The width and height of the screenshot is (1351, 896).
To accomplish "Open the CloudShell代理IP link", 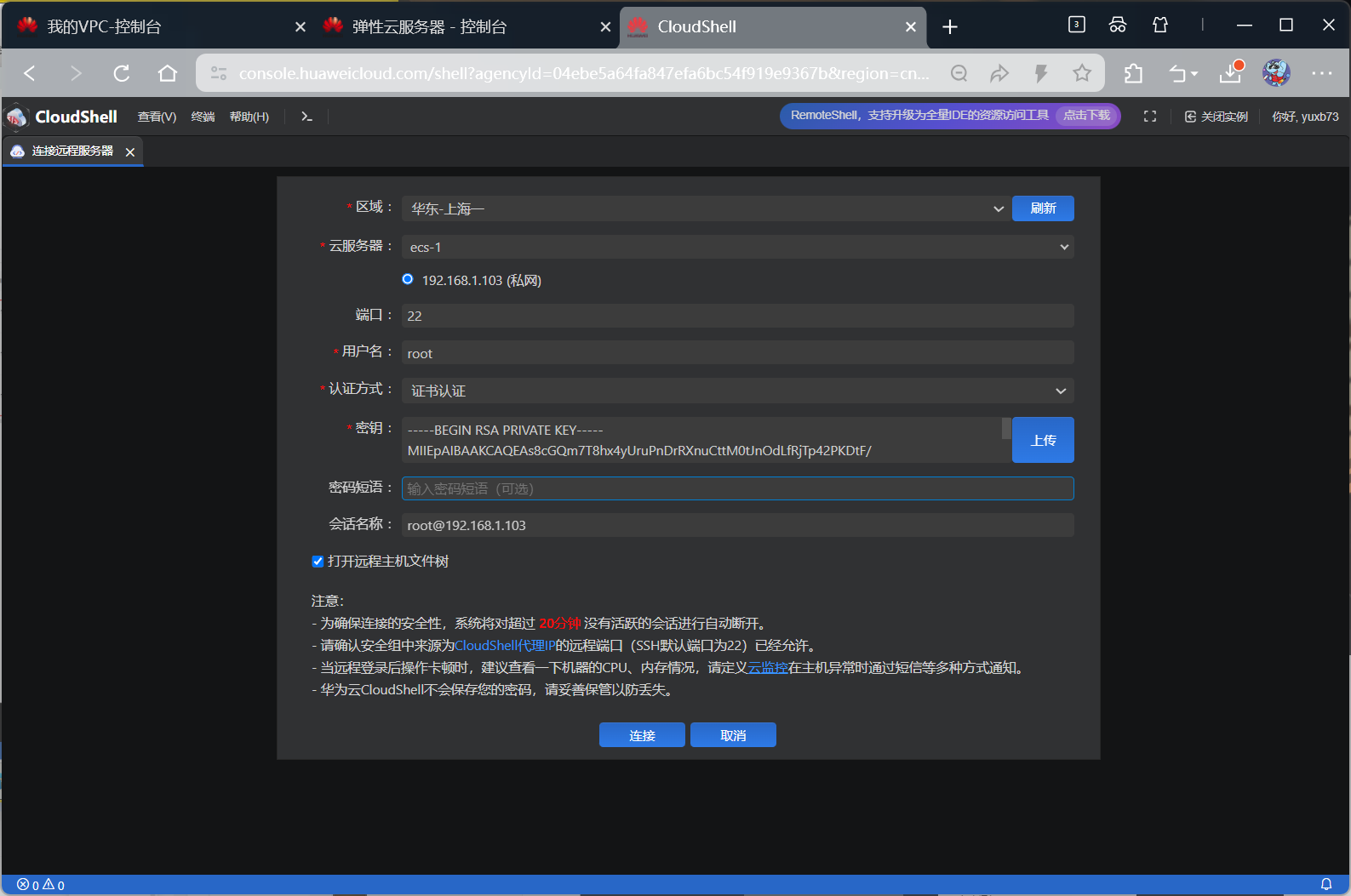I will pyautogui.click(x=505, y=645).
